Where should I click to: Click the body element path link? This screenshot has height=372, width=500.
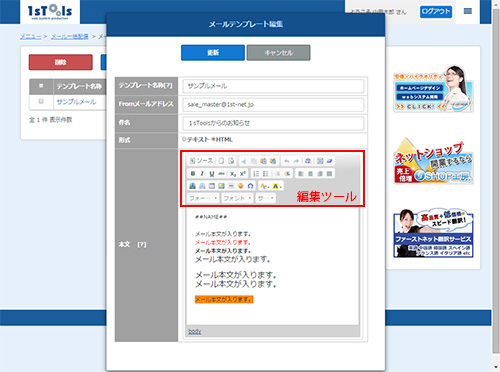click(195, 331)
